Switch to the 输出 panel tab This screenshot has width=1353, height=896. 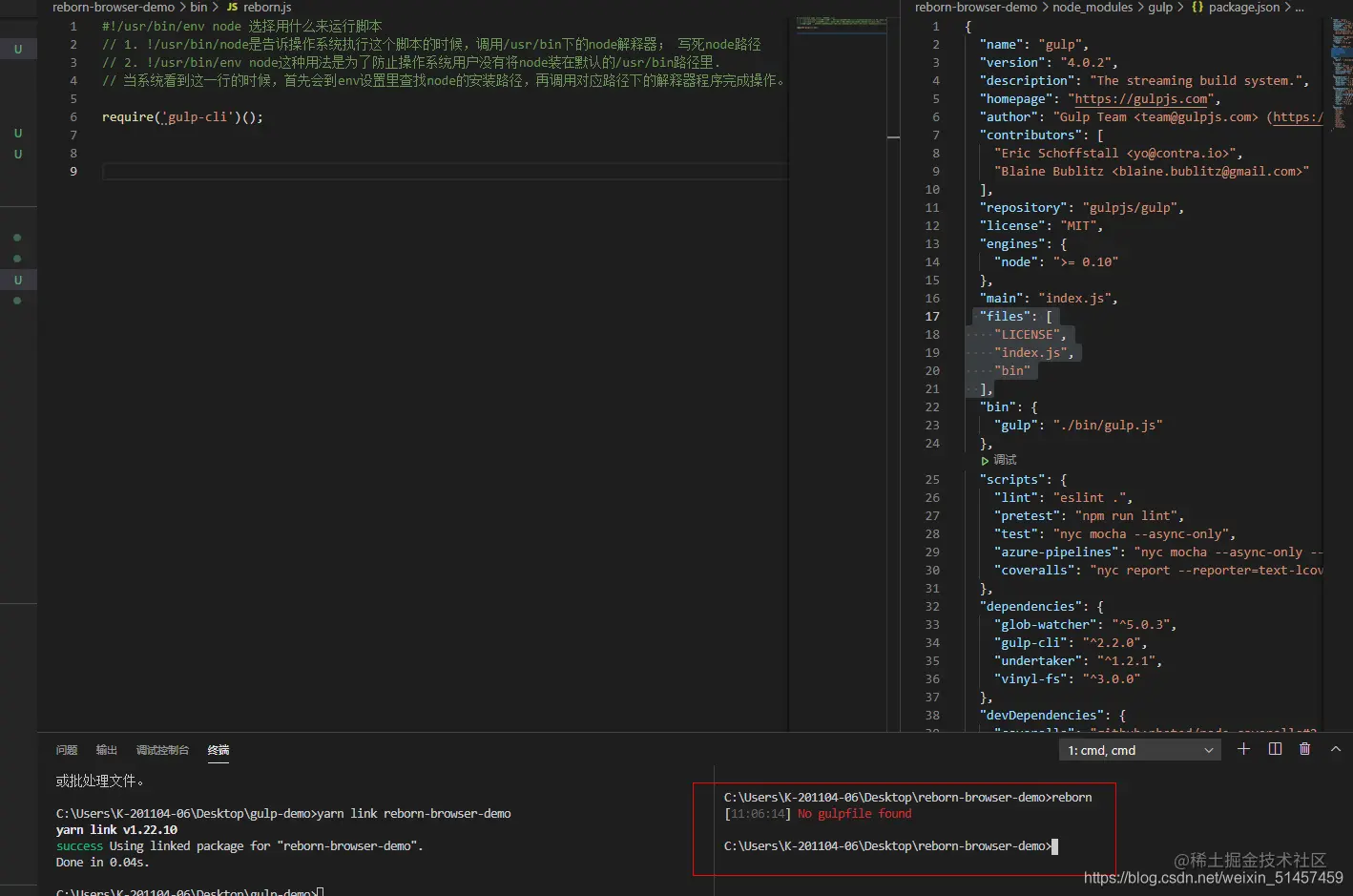107,750
